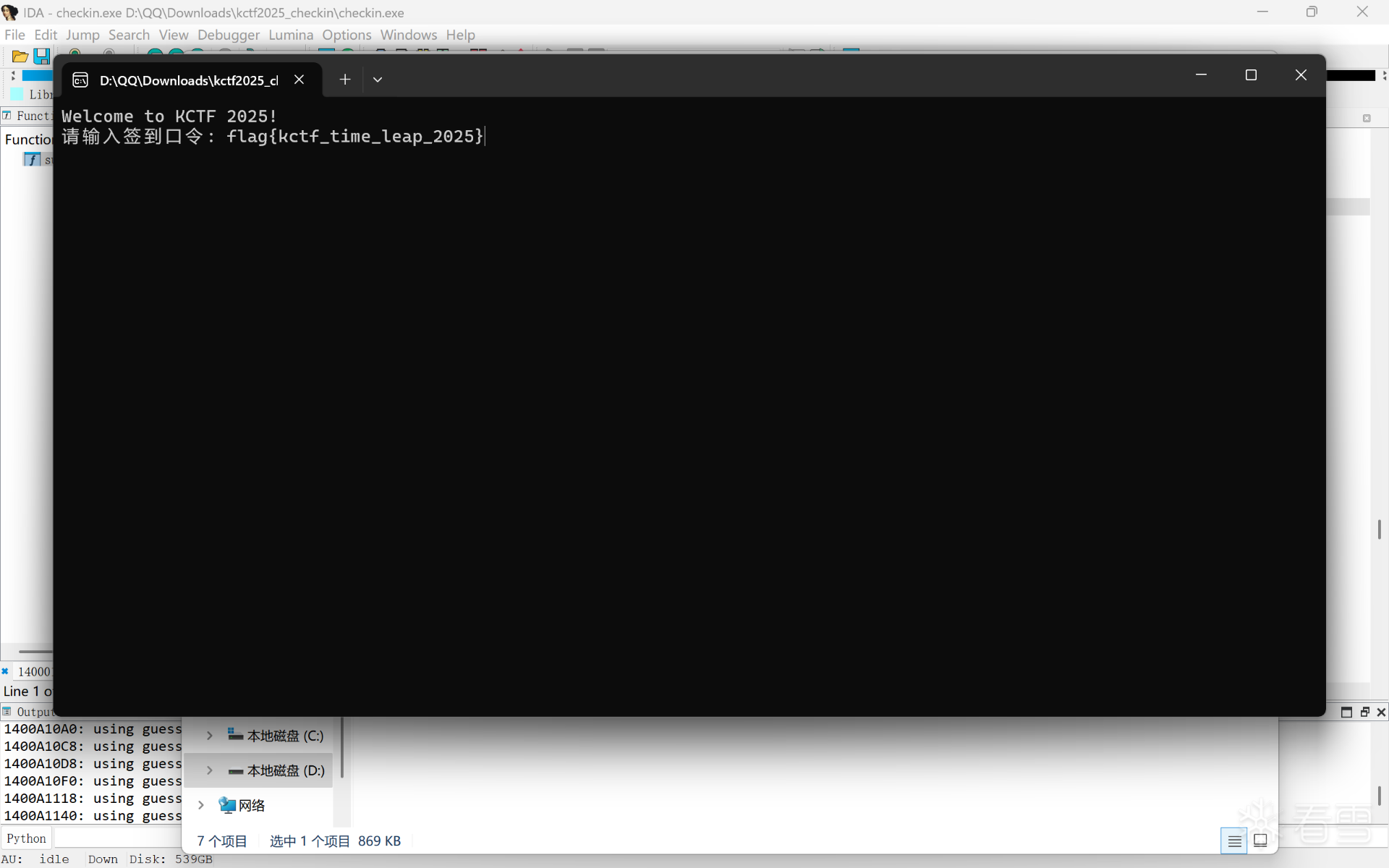Viewport: 1389px width, 868px height.
Task: Switch Explorer to details list view
Action: pos(1234,841)
